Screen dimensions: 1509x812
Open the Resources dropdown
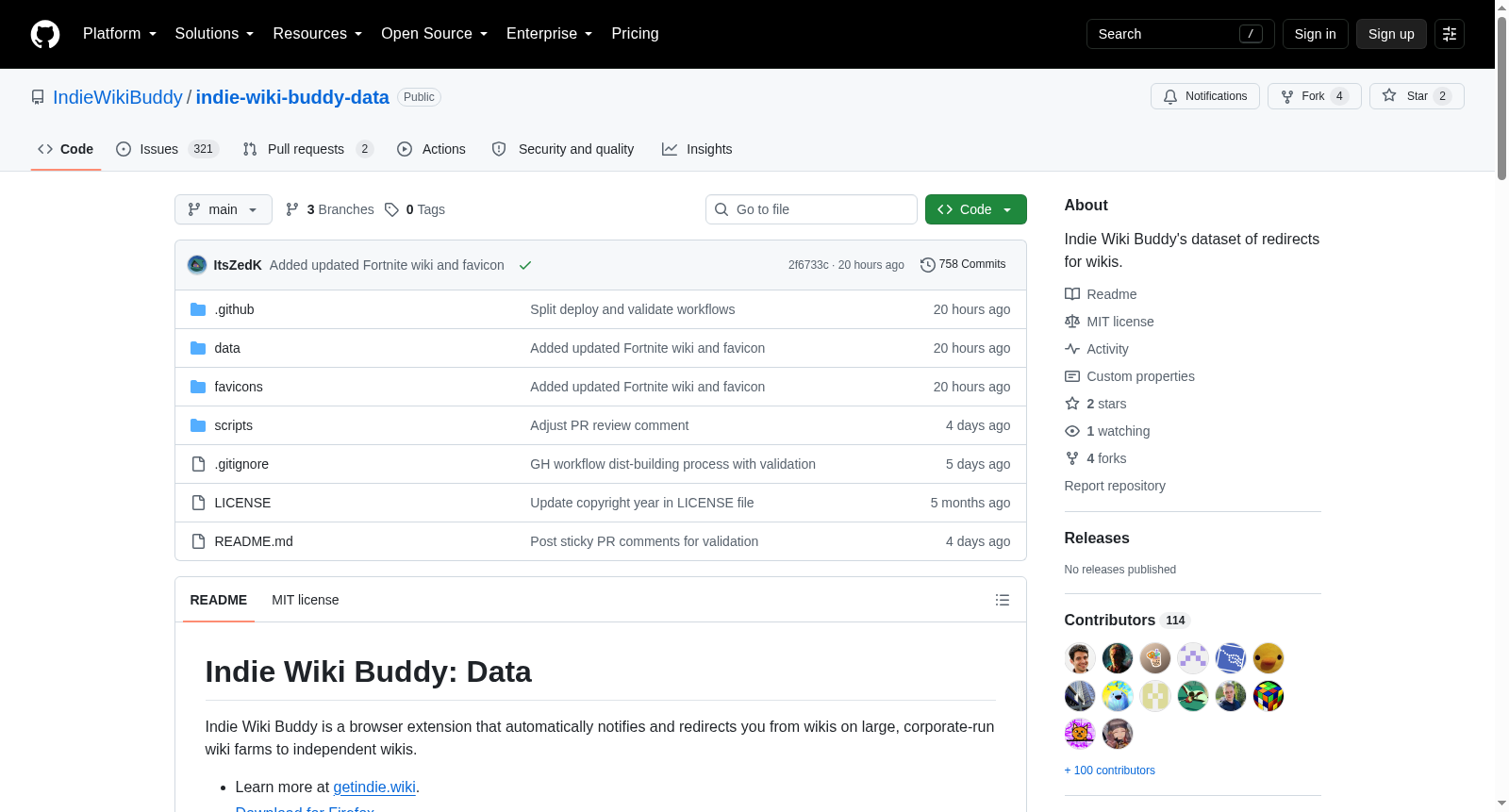[x=318, y=34]
